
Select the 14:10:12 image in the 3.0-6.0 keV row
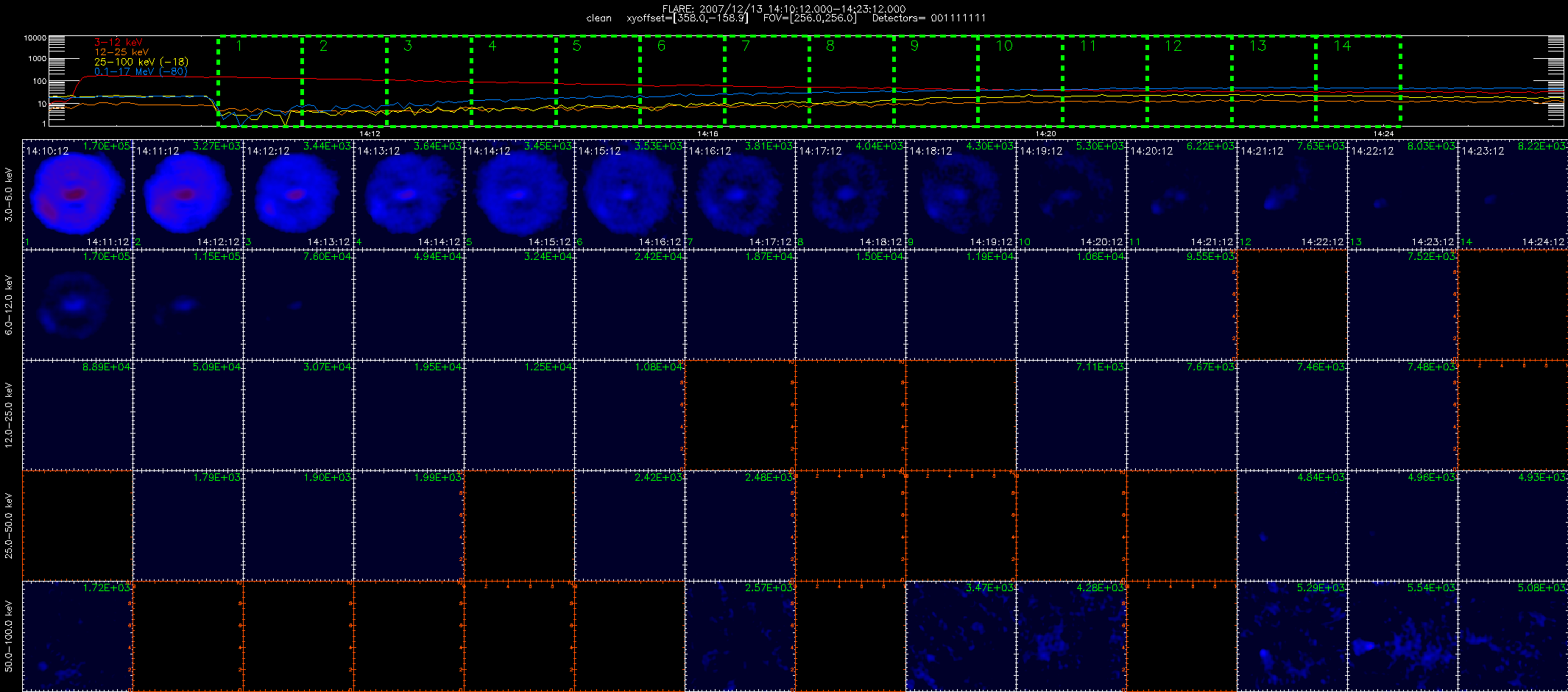pos(77,194)
